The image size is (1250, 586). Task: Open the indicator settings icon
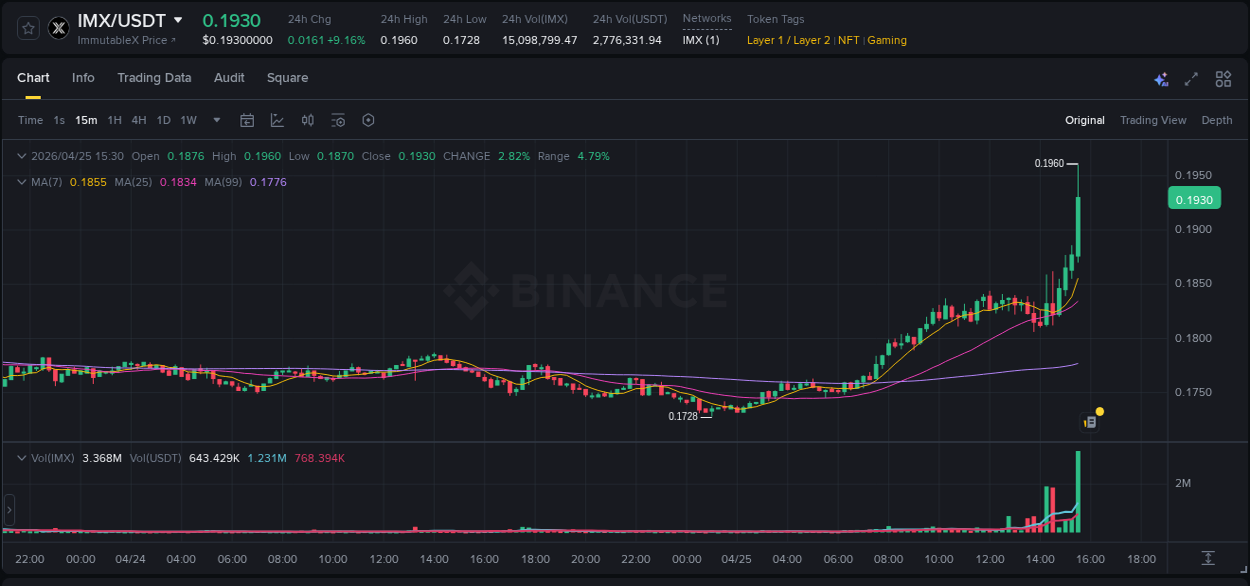pos(338,119)
